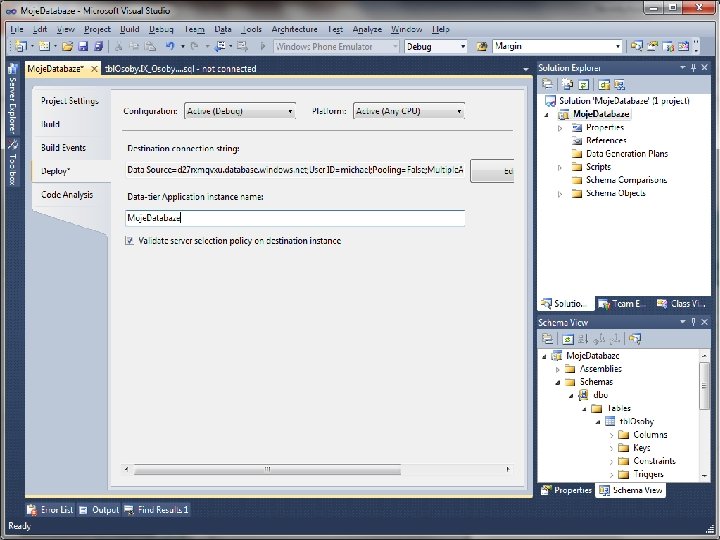Close the MojeDatabaze document tab

click(x=94, y=69)
